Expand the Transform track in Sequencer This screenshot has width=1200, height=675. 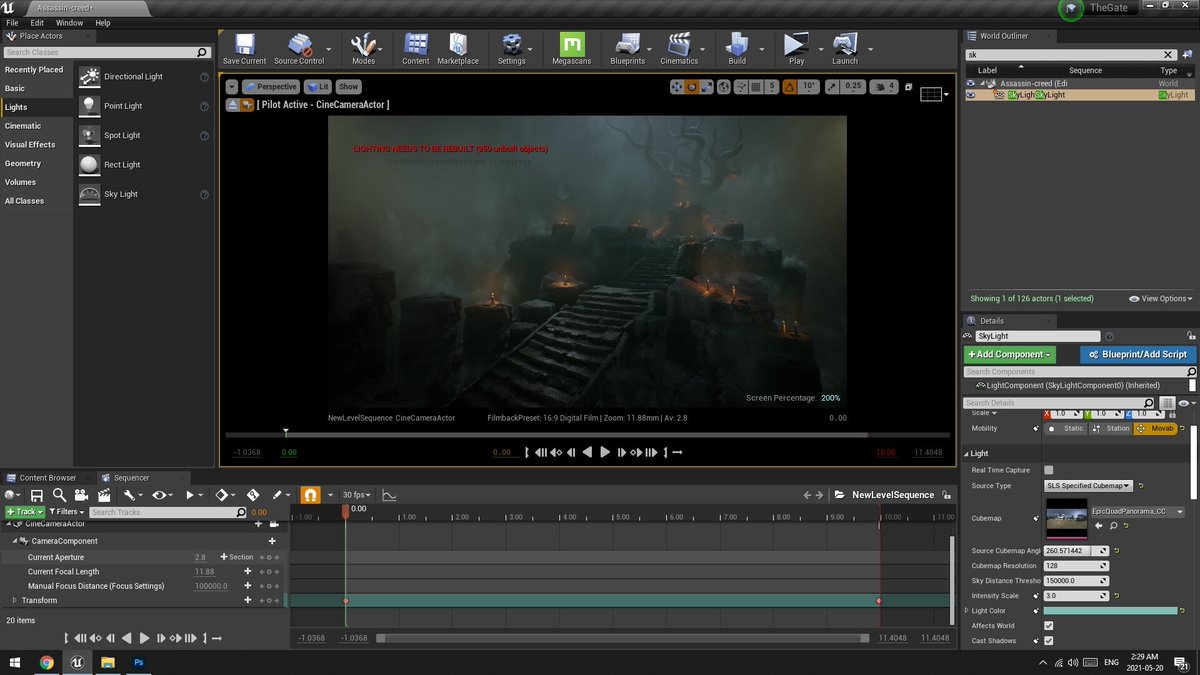15,600
